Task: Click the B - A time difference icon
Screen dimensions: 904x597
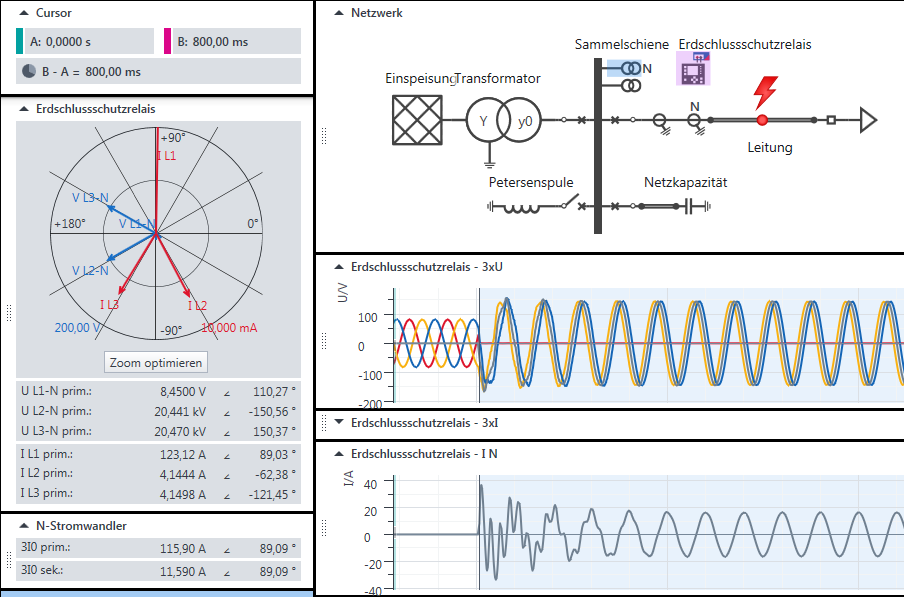Action: click(29, 71)
